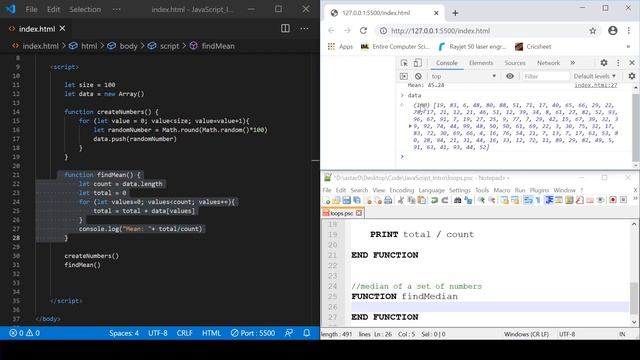The width and height of the screenshot is (640, 360).
Task: Open the Edit menu in VS Code
Action: 53,9
